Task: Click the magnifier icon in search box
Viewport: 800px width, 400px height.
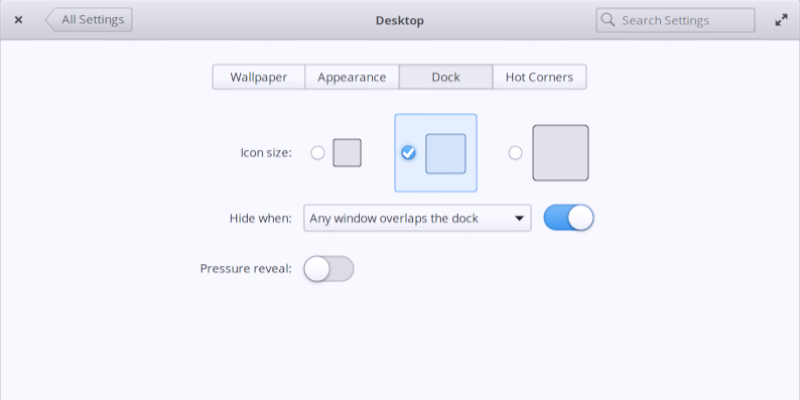Action: (x=608, y=20)
